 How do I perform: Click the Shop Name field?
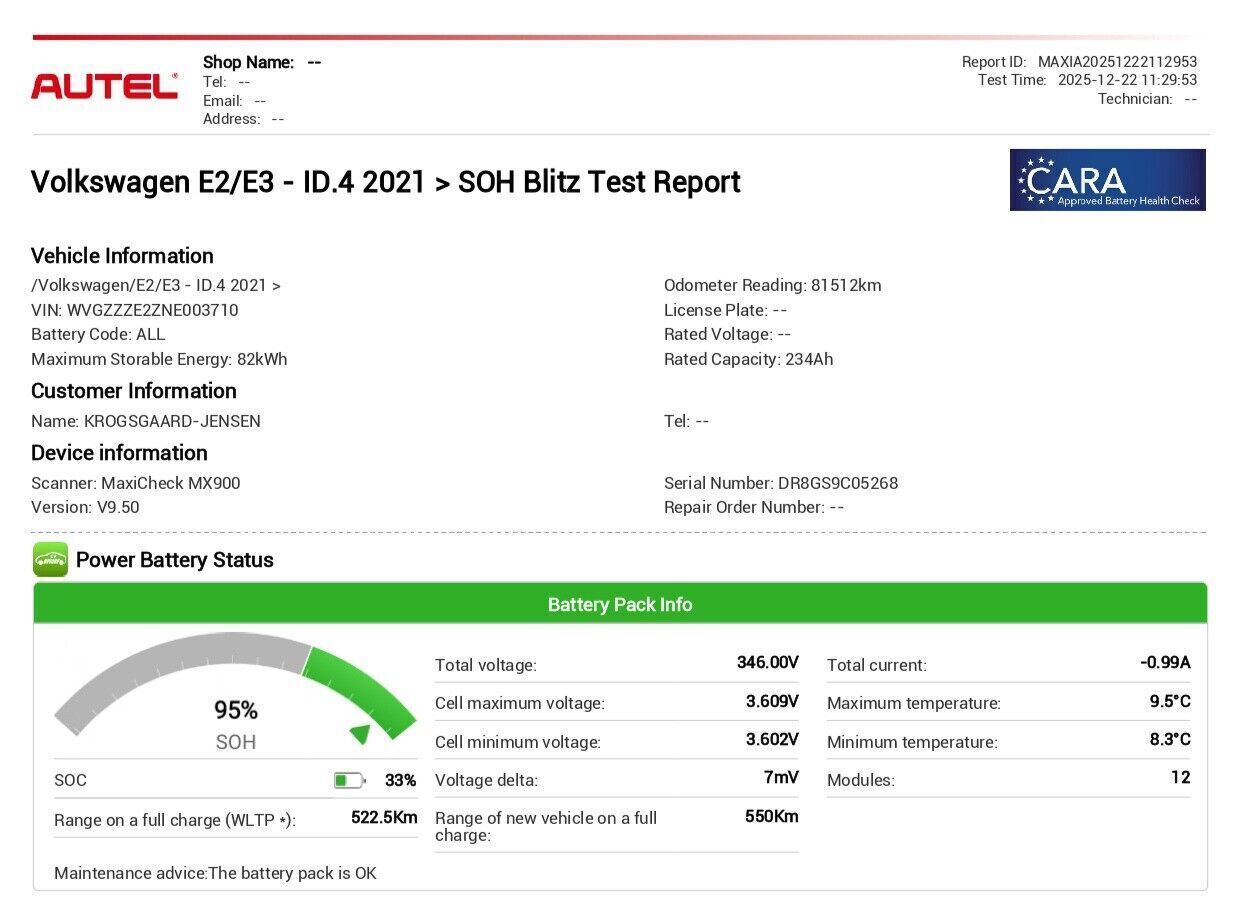coord(262,62)
